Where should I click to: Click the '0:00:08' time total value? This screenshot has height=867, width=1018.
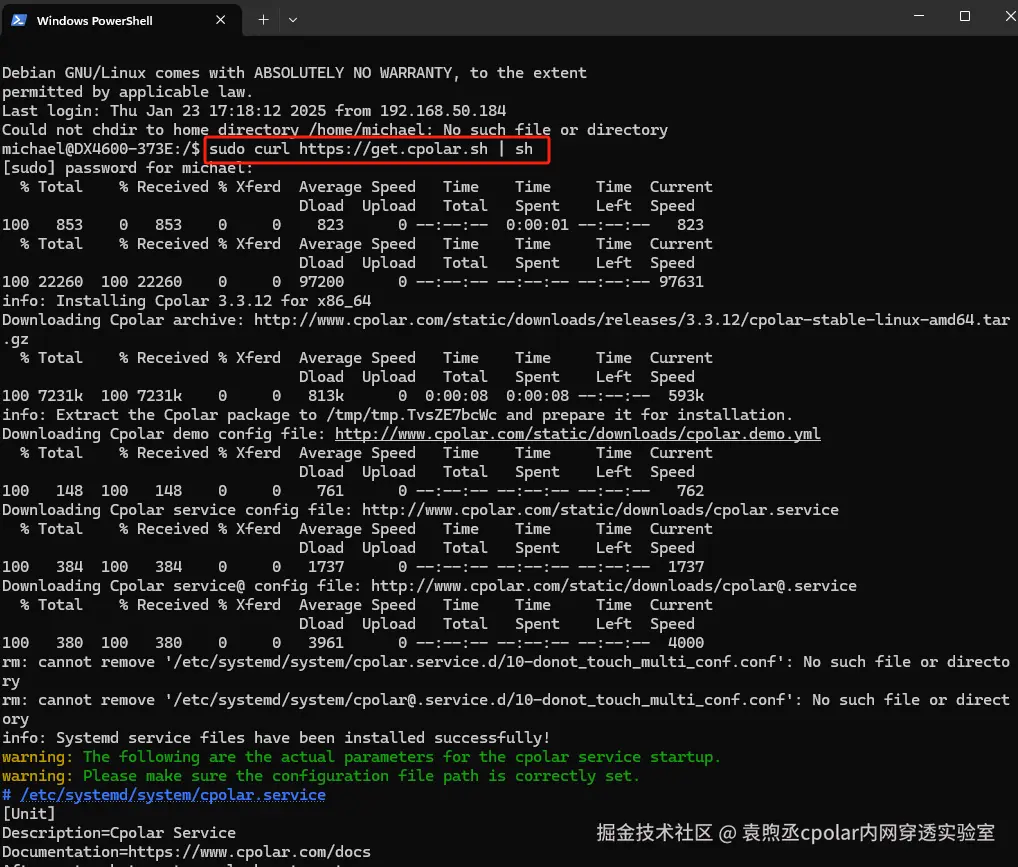click(456, 396)
